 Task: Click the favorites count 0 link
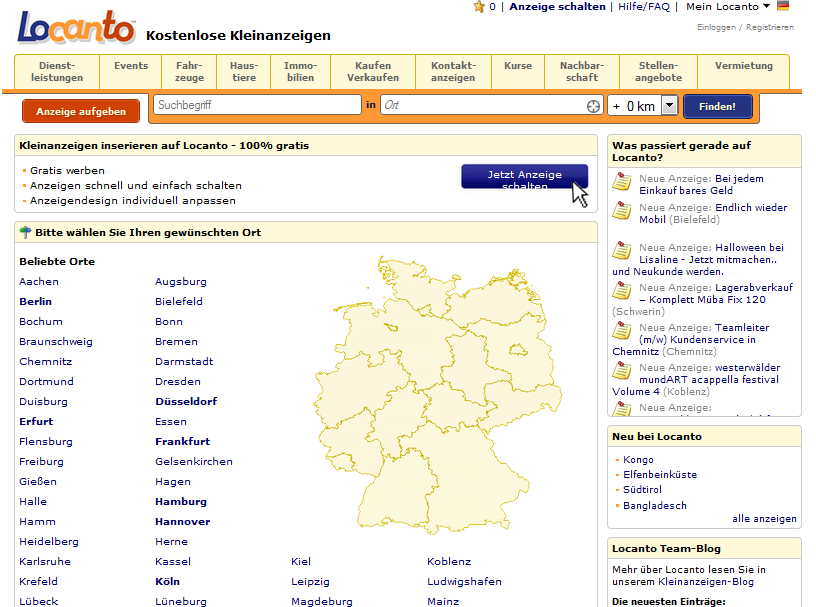pyautogui.click(x=492, y=7)
